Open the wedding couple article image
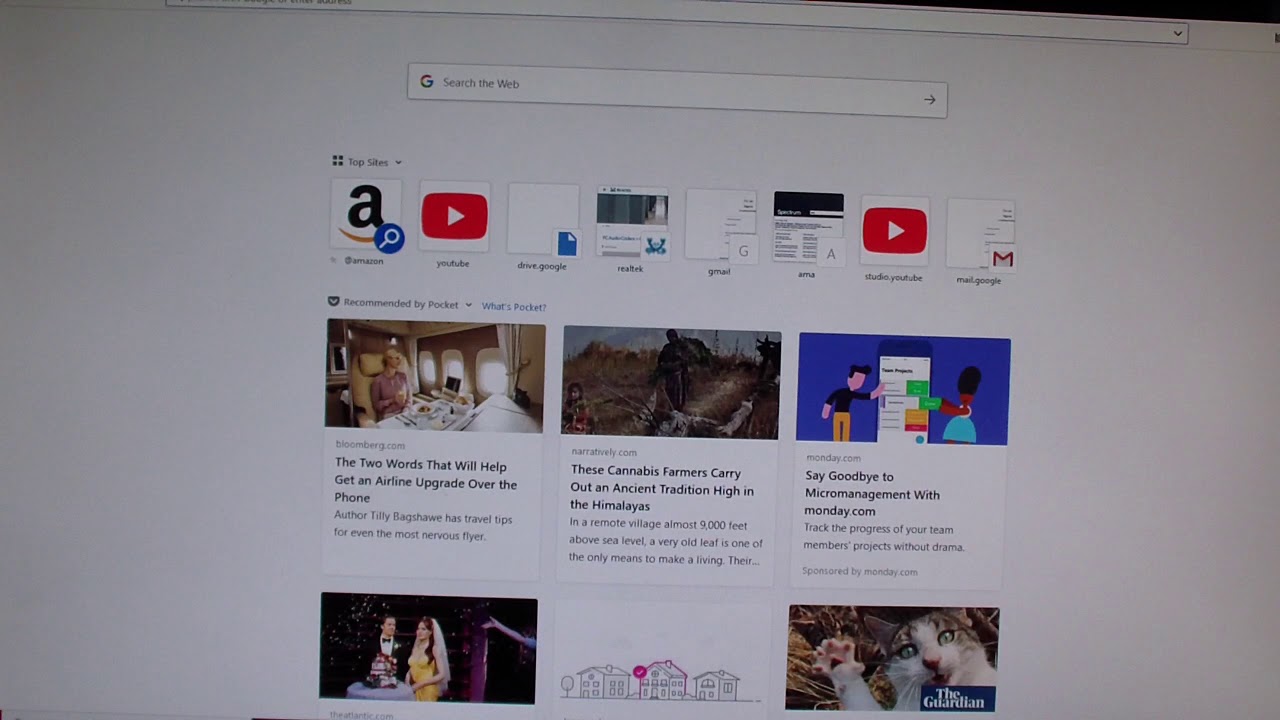Image resolution: width=1280 pixels, height=720 pixels. 428,648
